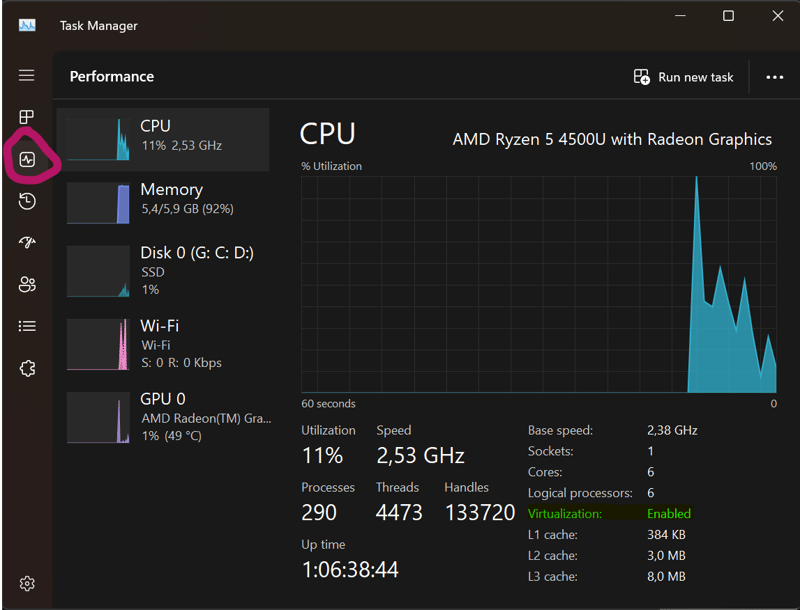Click the CPU mini graph thumbnail

coord(98,139)
